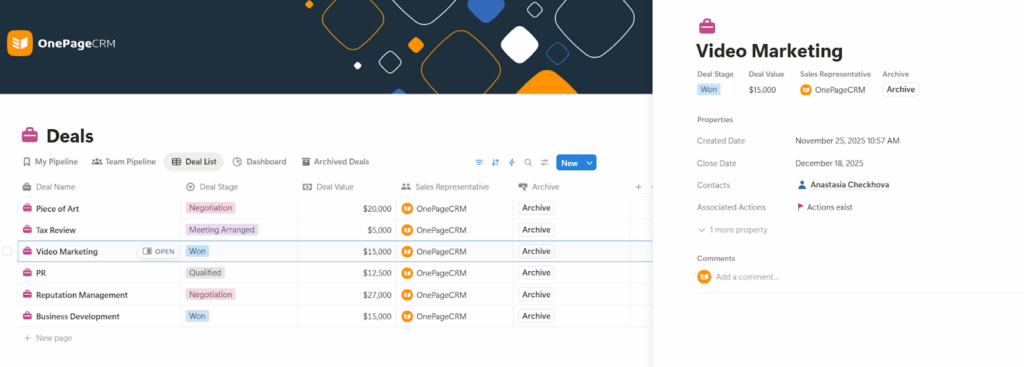Click Archive in the Business Development row
1024x367 pixels.
[x=536, y=316]
